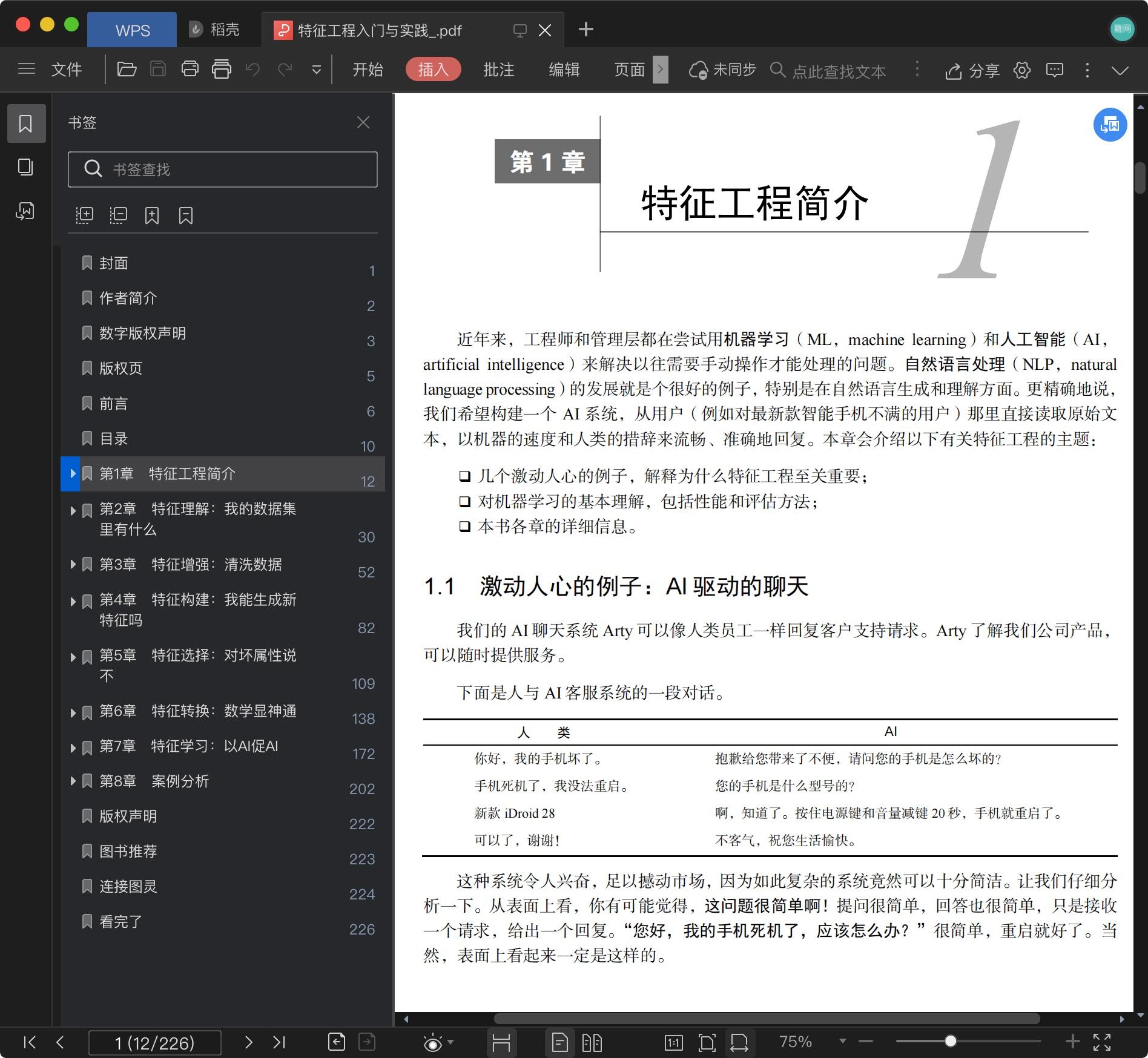
Task: Toggle fit page view
Action: [x=707, y=1042]
